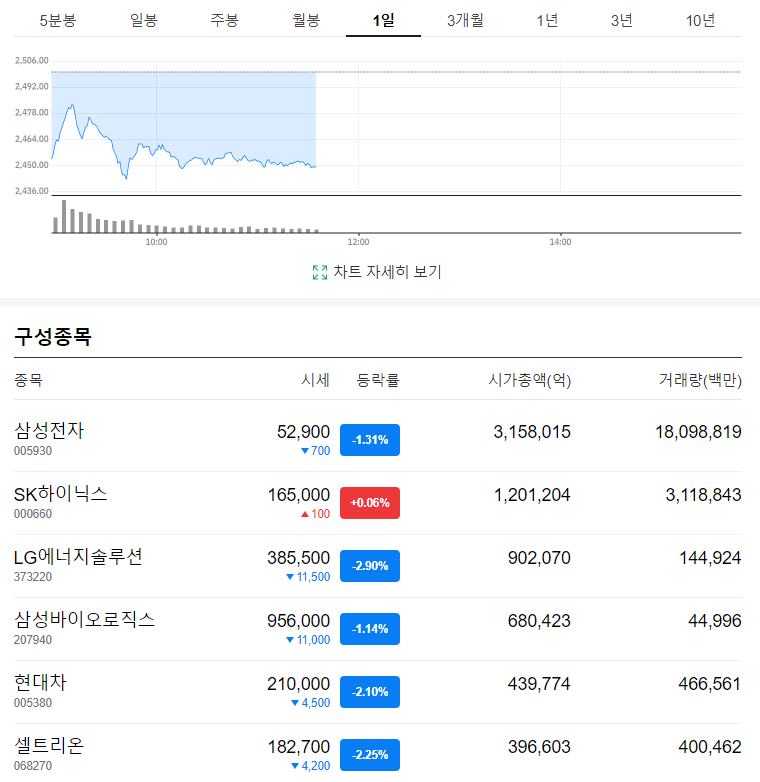Select the 1일 chart period tab
Image resolution: width=760 pixels, height=782 pixels.
383,20
